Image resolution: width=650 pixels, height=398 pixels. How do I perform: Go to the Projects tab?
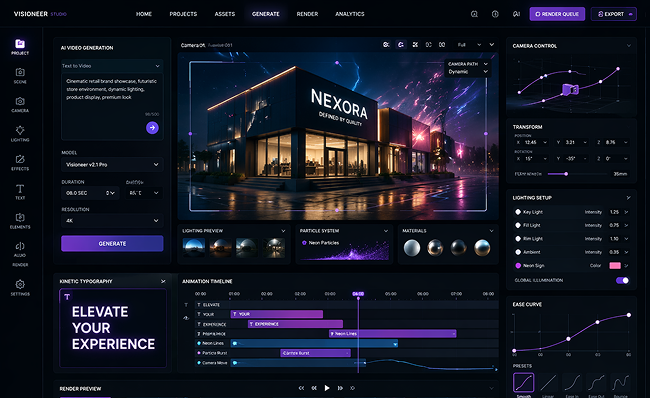pyautogui.click(x=183, y=14)
